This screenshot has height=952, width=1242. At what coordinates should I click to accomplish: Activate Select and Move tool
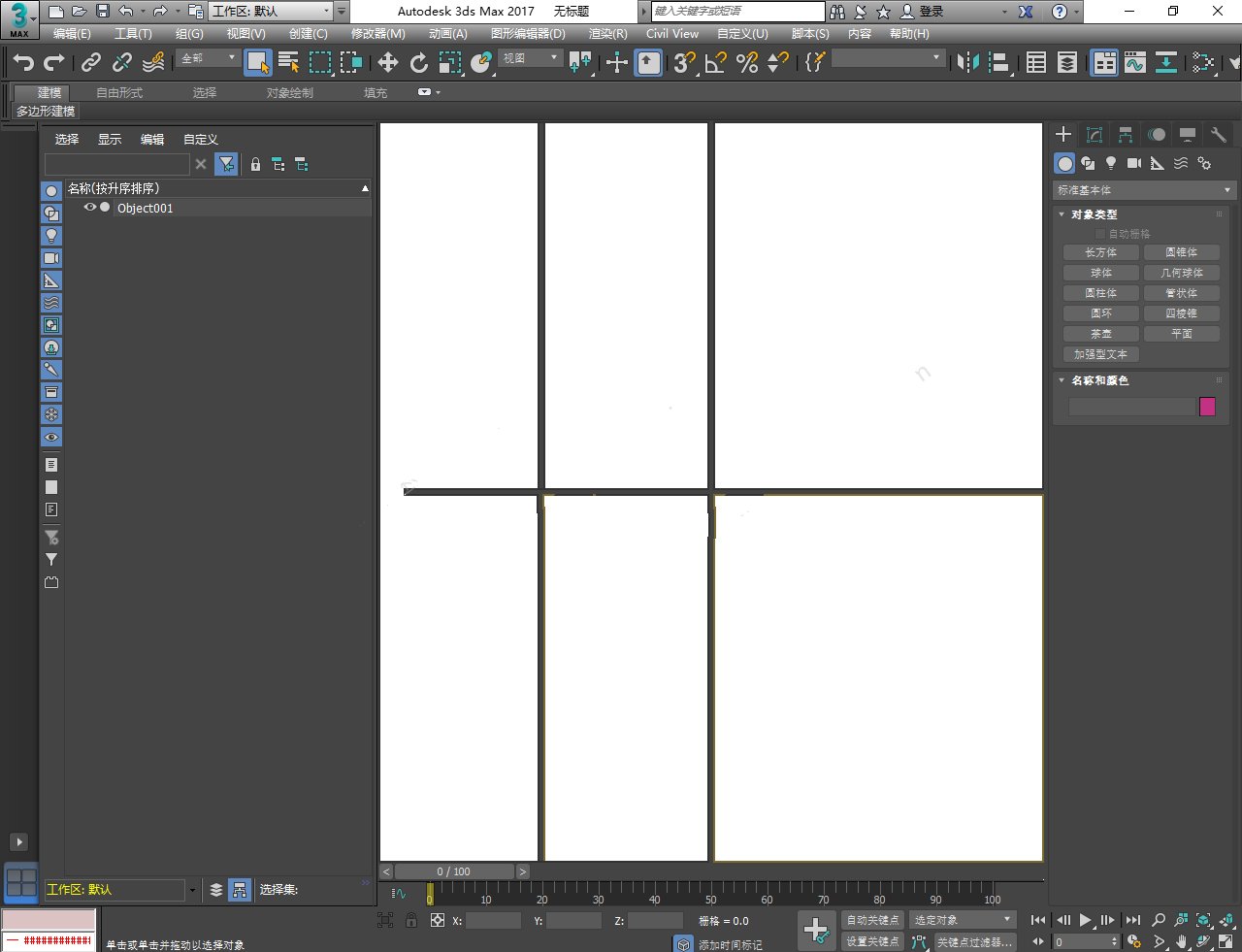coord(388,63)
